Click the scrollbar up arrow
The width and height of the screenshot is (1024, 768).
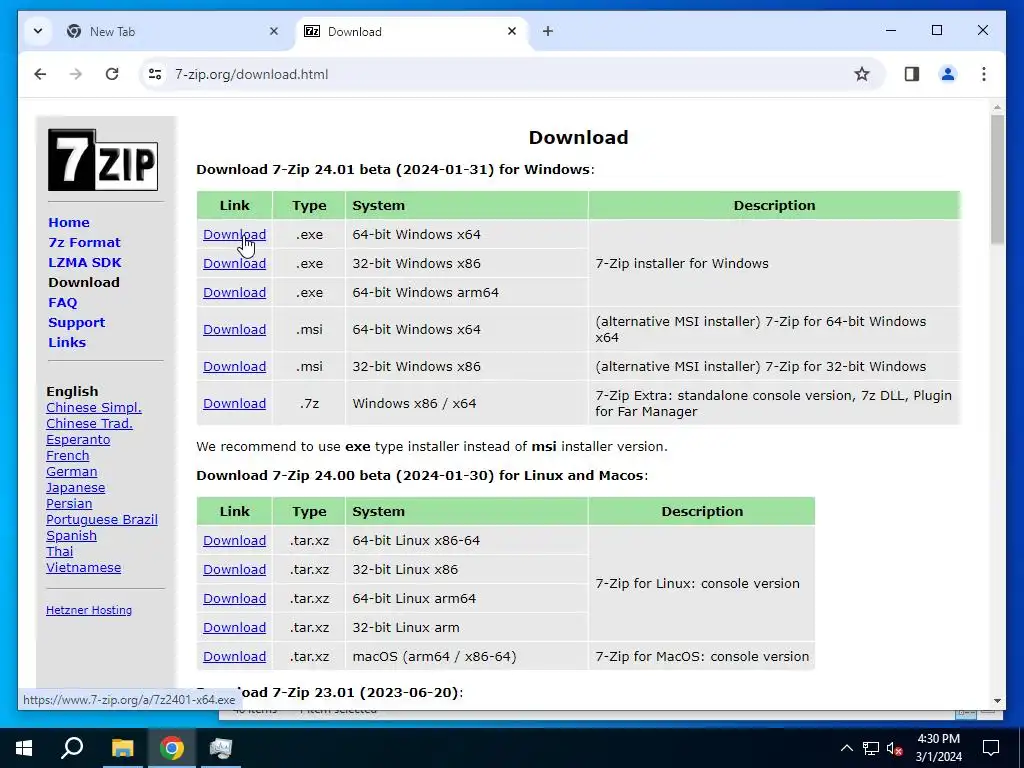point(997,107)
